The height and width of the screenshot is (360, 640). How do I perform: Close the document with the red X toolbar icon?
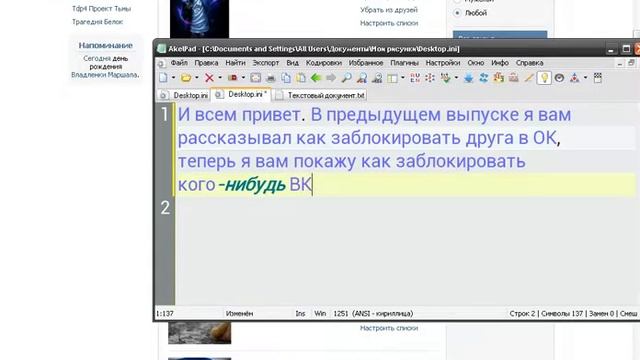coord(209,78)
